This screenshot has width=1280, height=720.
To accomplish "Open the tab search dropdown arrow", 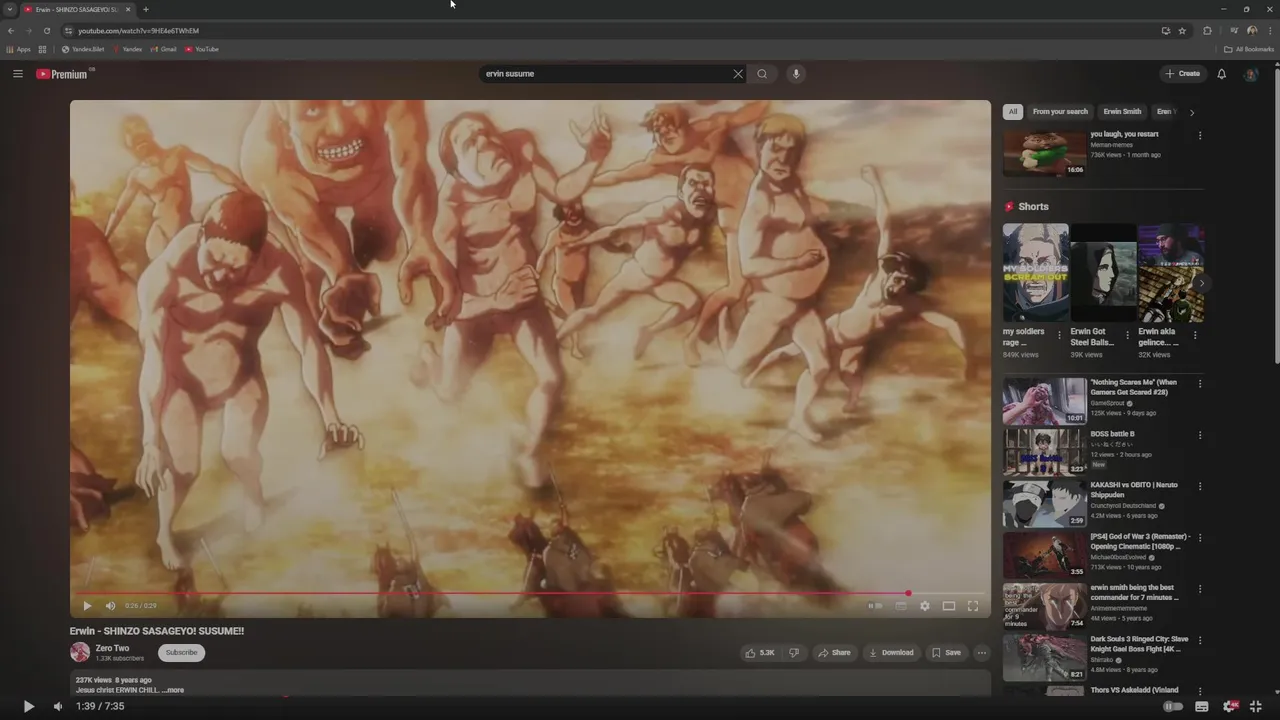I will tap(10, 9).
